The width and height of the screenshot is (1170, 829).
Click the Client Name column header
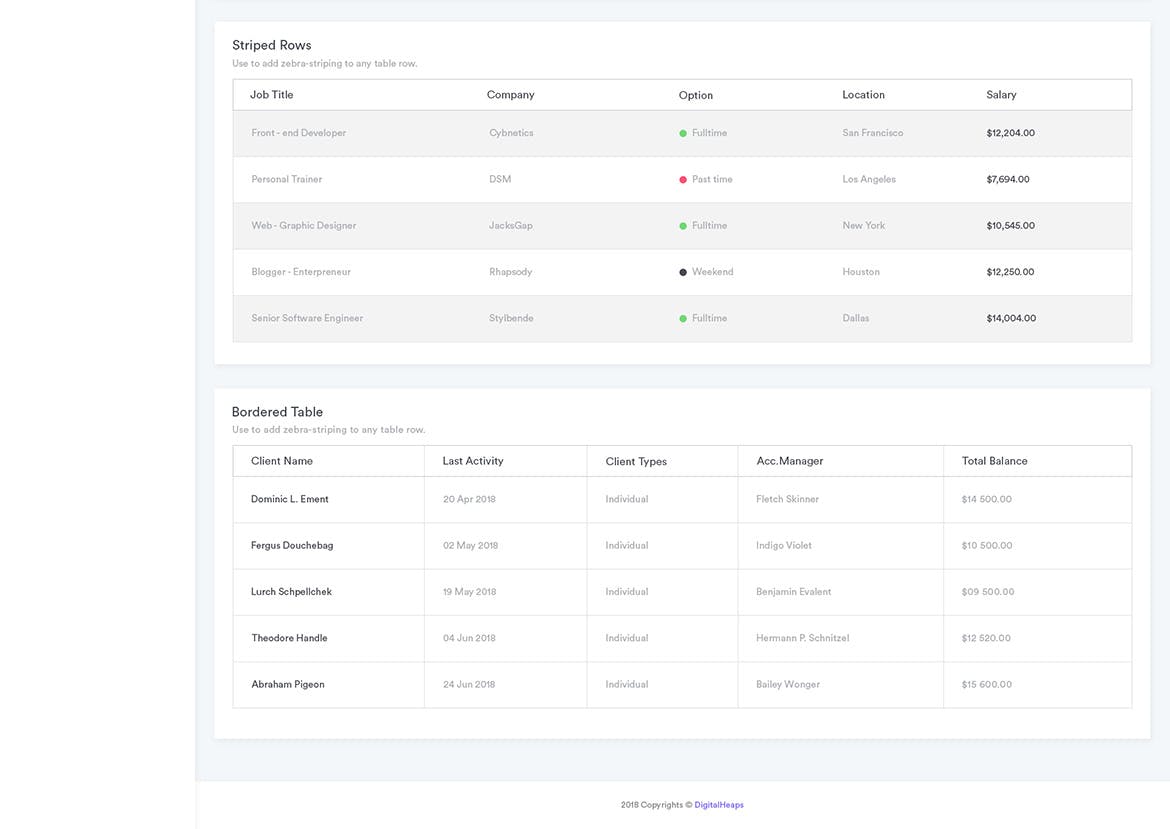(x=283, y=461)
